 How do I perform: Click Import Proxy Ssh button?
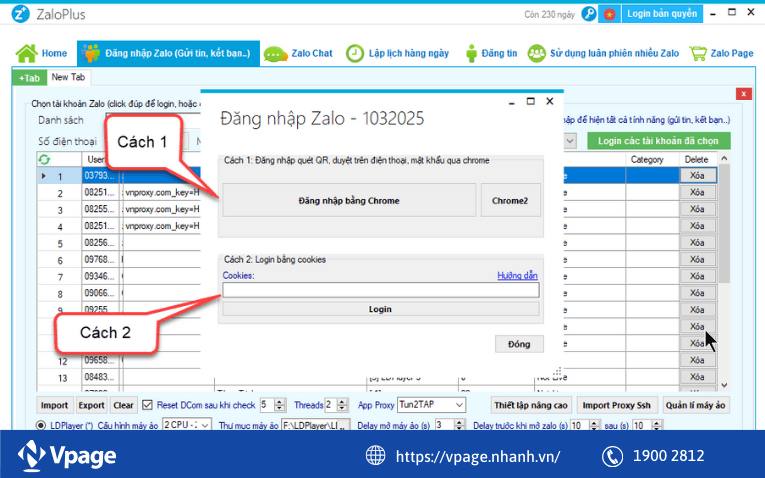tap(617, 405)
